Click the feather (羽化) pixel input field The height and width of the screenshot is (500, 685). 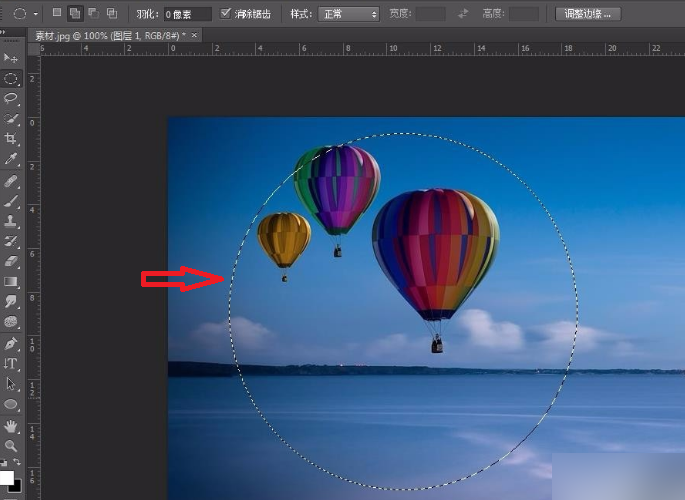click(x=186, y=14)
